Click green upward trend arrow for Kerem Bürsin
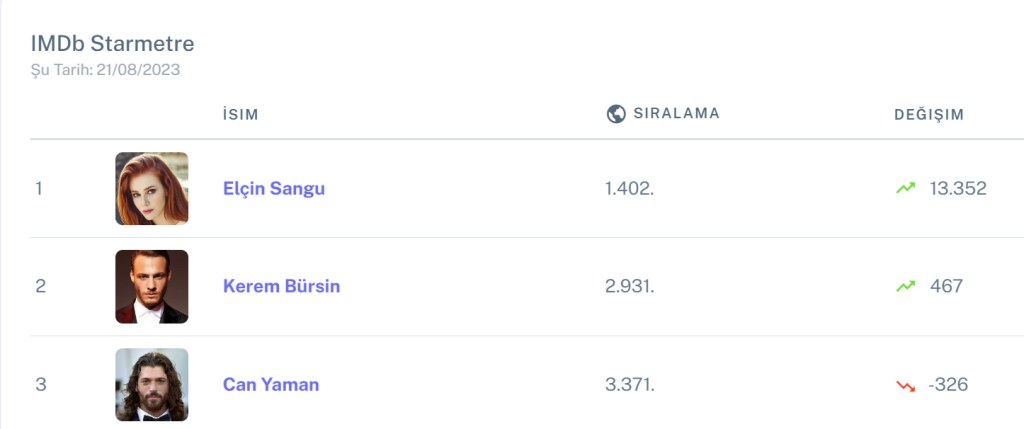 pyautogui.click(x=906, y=286)
